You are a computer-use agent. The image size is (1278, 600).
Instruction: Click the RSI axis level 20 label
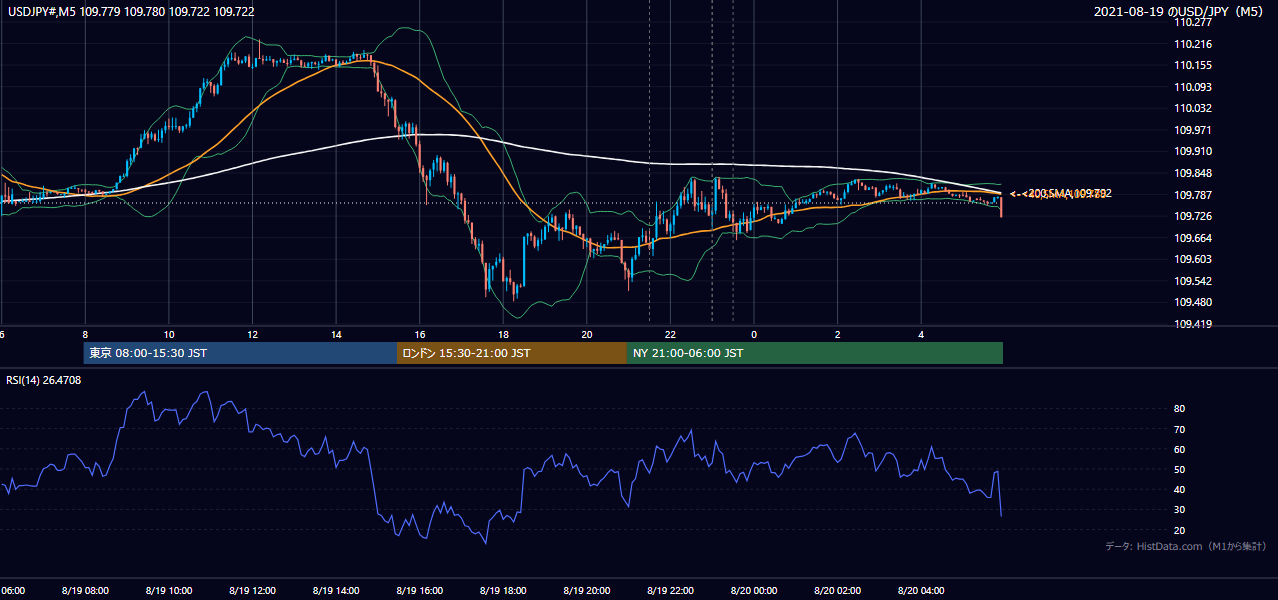pos(1179,530)
